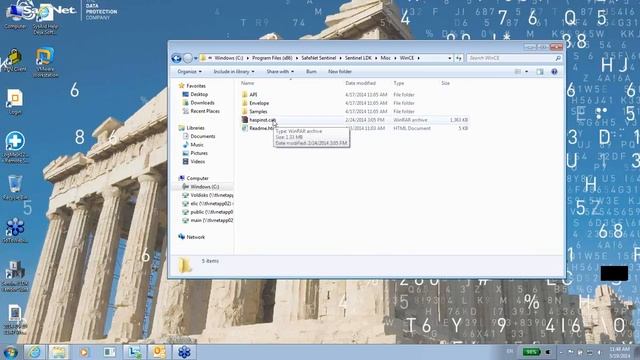Viewport: 640px width, 360px height.
Task: Open the Music library
Action: [196, 144]
